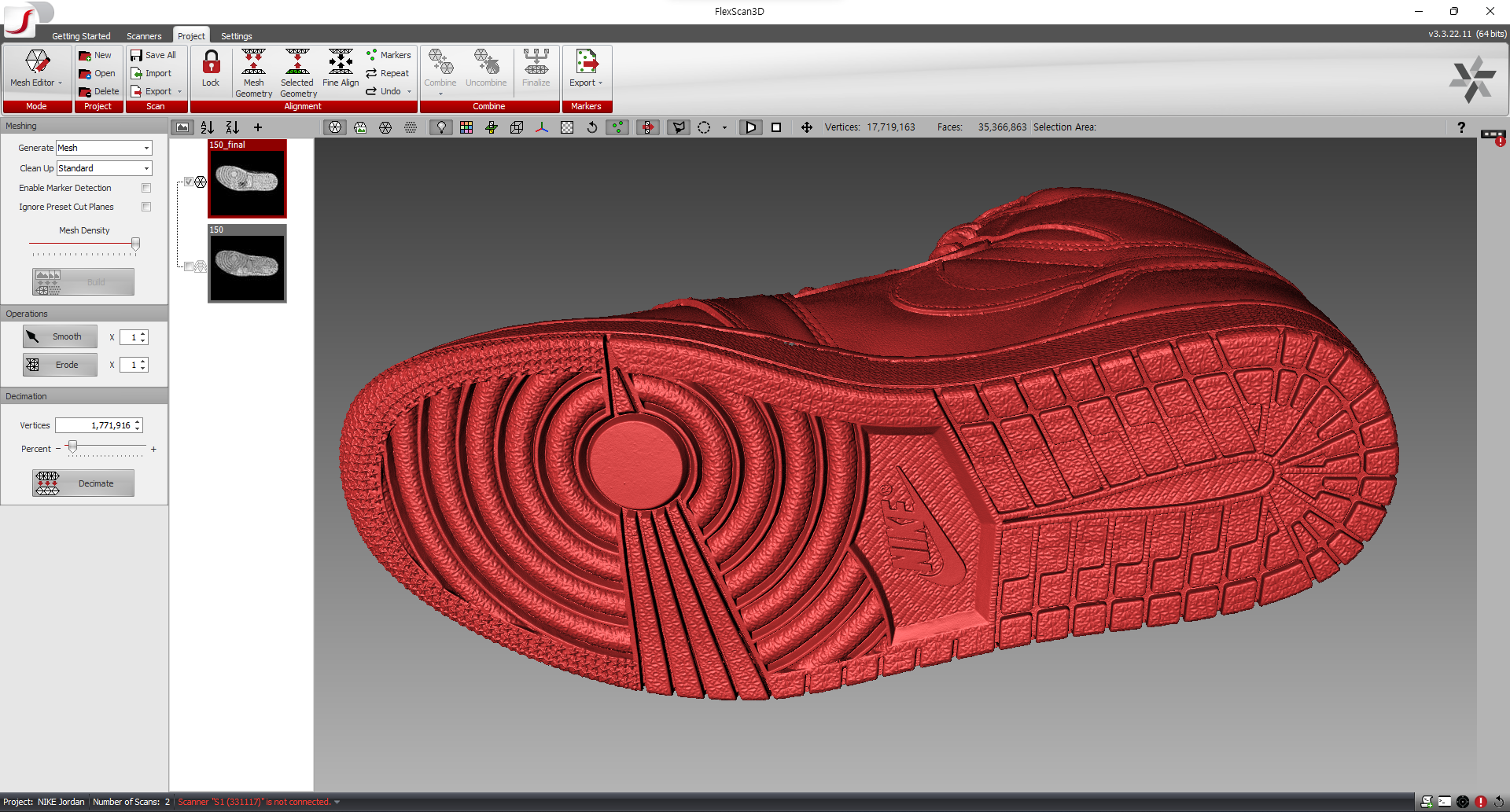The width and height of the screenshot is (1510, 812).
Task: Click the stop square button
Action: 776,127
